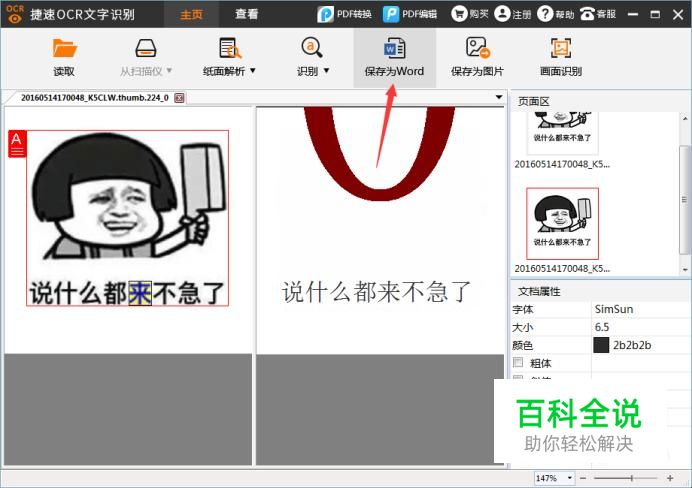Expand the 从扫描仪 dropdown arrow
Screen dimensions: 692x488
click(169, 70)
